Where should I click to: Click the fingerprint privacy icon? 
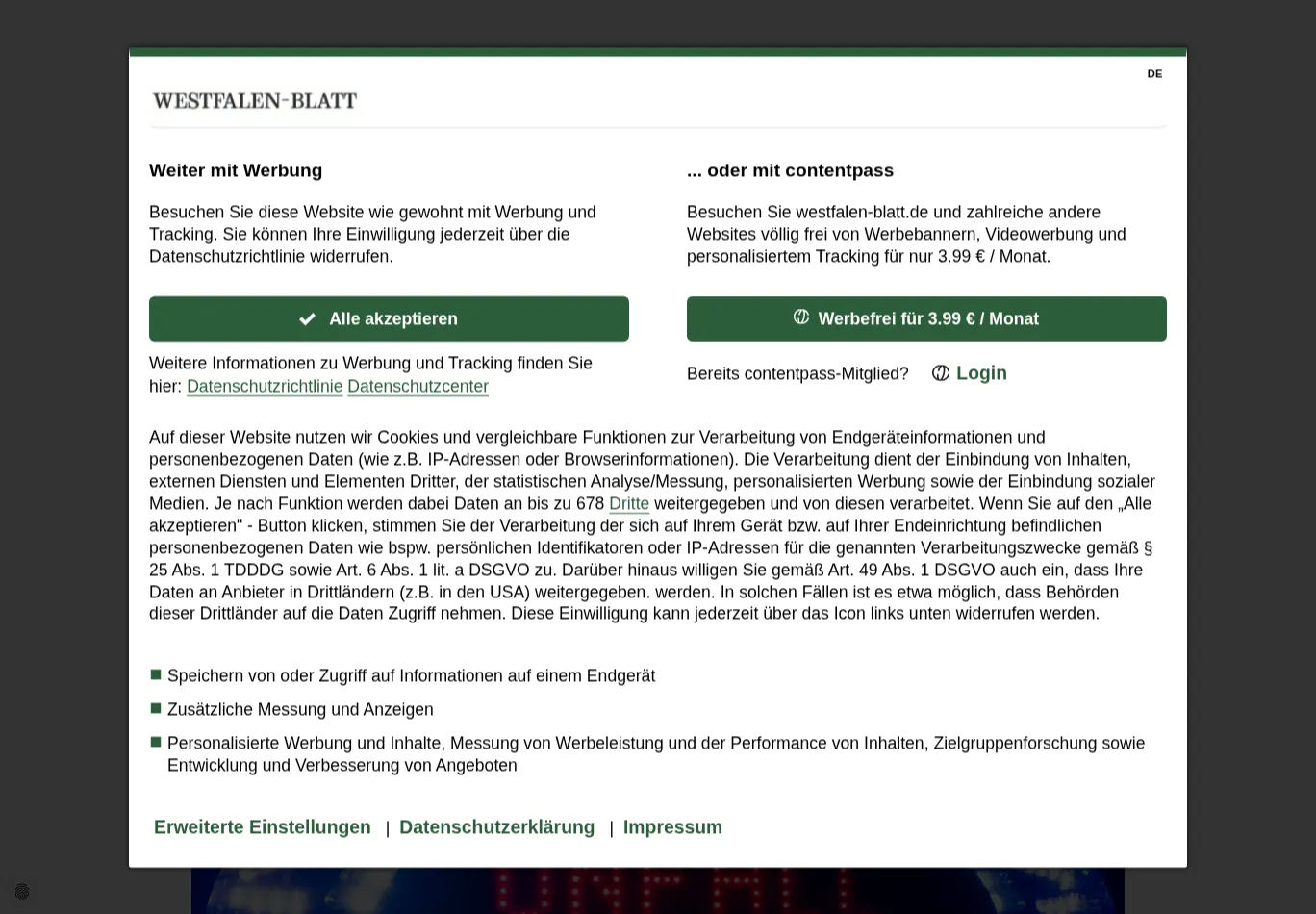point(22,893)
